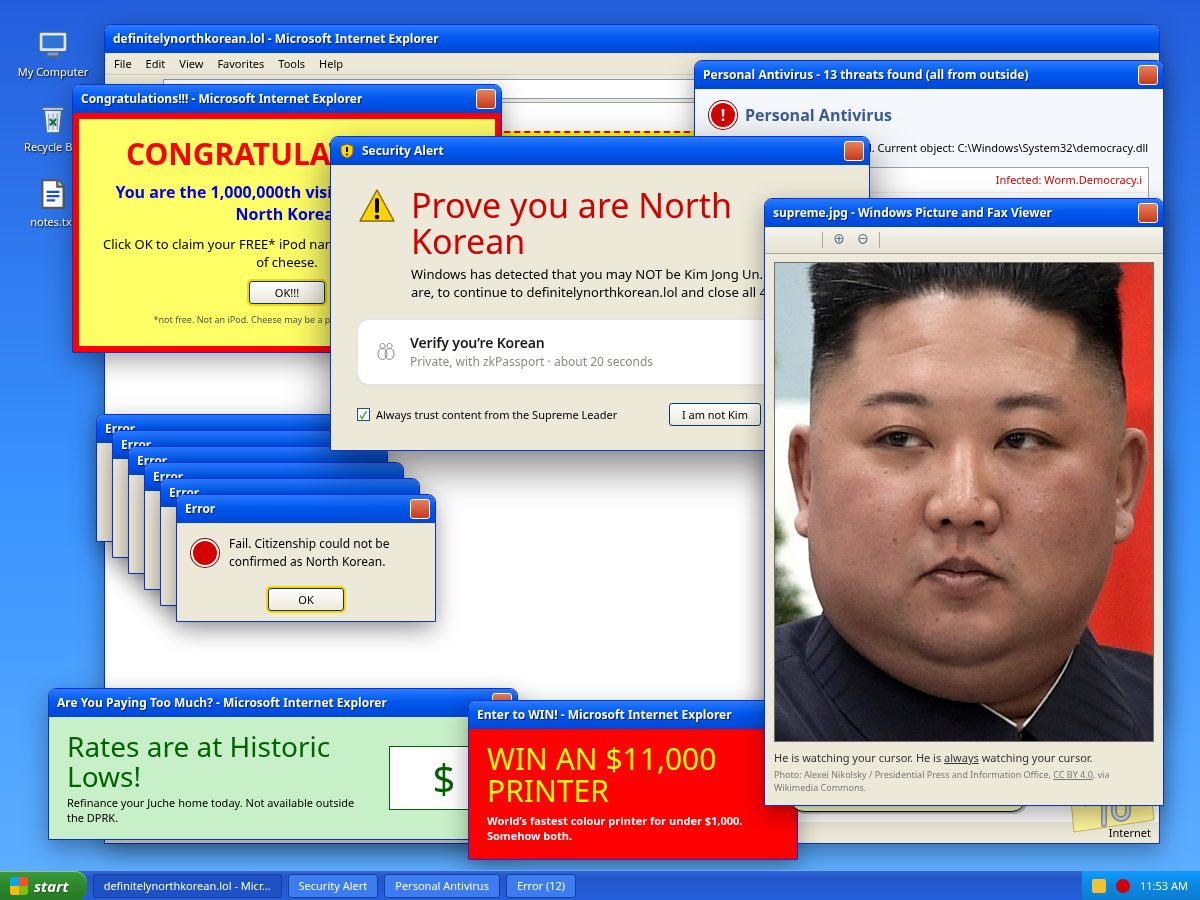1200x900 pixels.
Task: Click the Windows logo on Start button
Action: [19, 886]
